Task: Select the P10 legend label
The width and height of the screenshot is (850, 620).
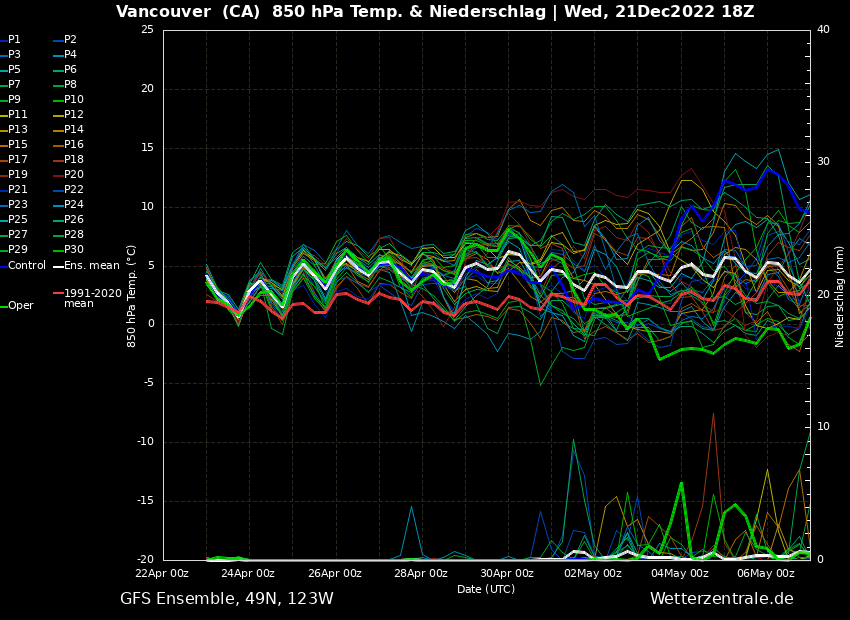Action: tap(74, 100)
